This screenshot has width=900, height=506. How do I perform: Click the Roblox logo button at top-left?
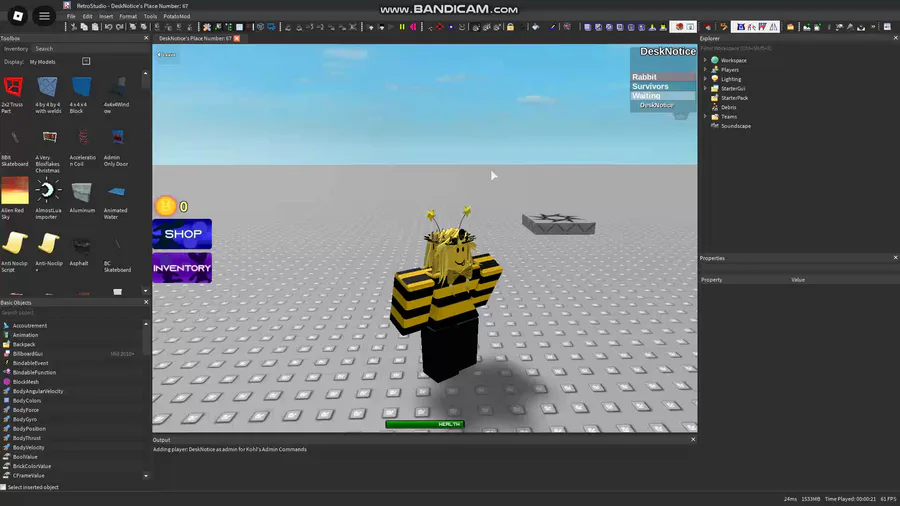point(18,16)
